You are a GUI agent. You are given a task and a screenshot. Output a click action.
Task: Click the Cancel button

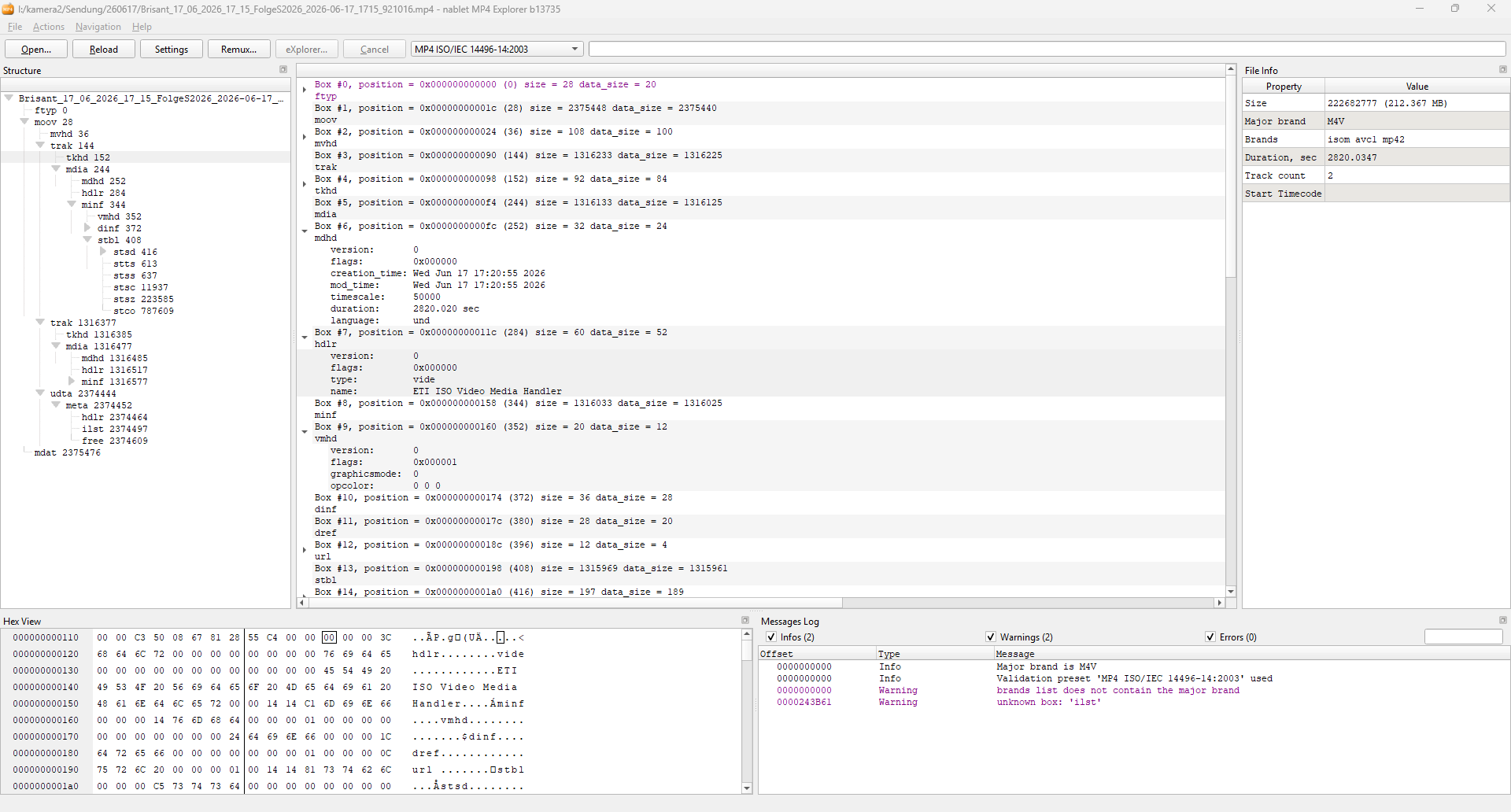click(375, 49)
